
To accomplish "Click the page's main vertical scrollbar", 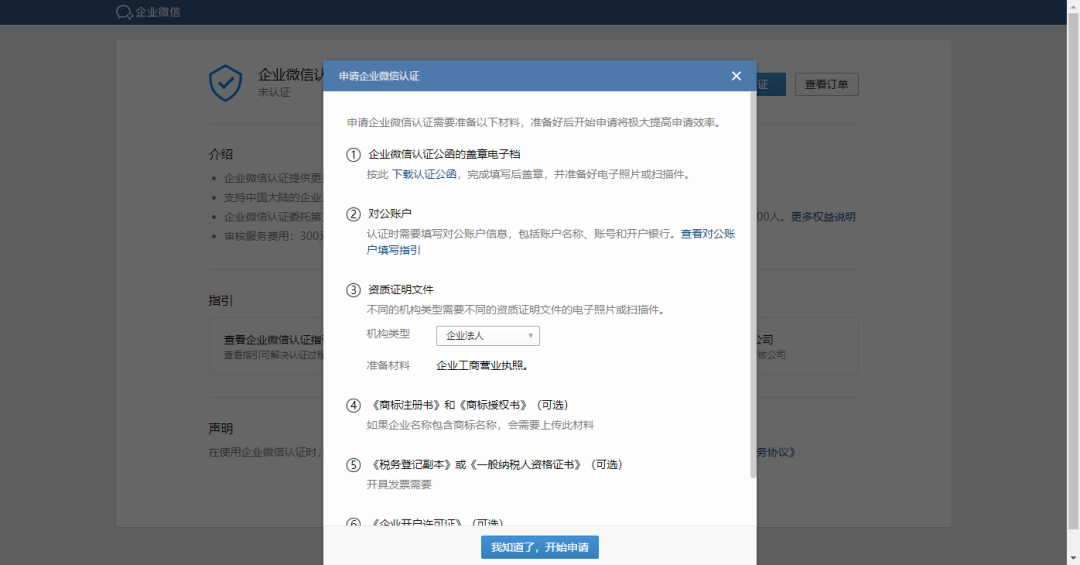I will coord(1073,269).
